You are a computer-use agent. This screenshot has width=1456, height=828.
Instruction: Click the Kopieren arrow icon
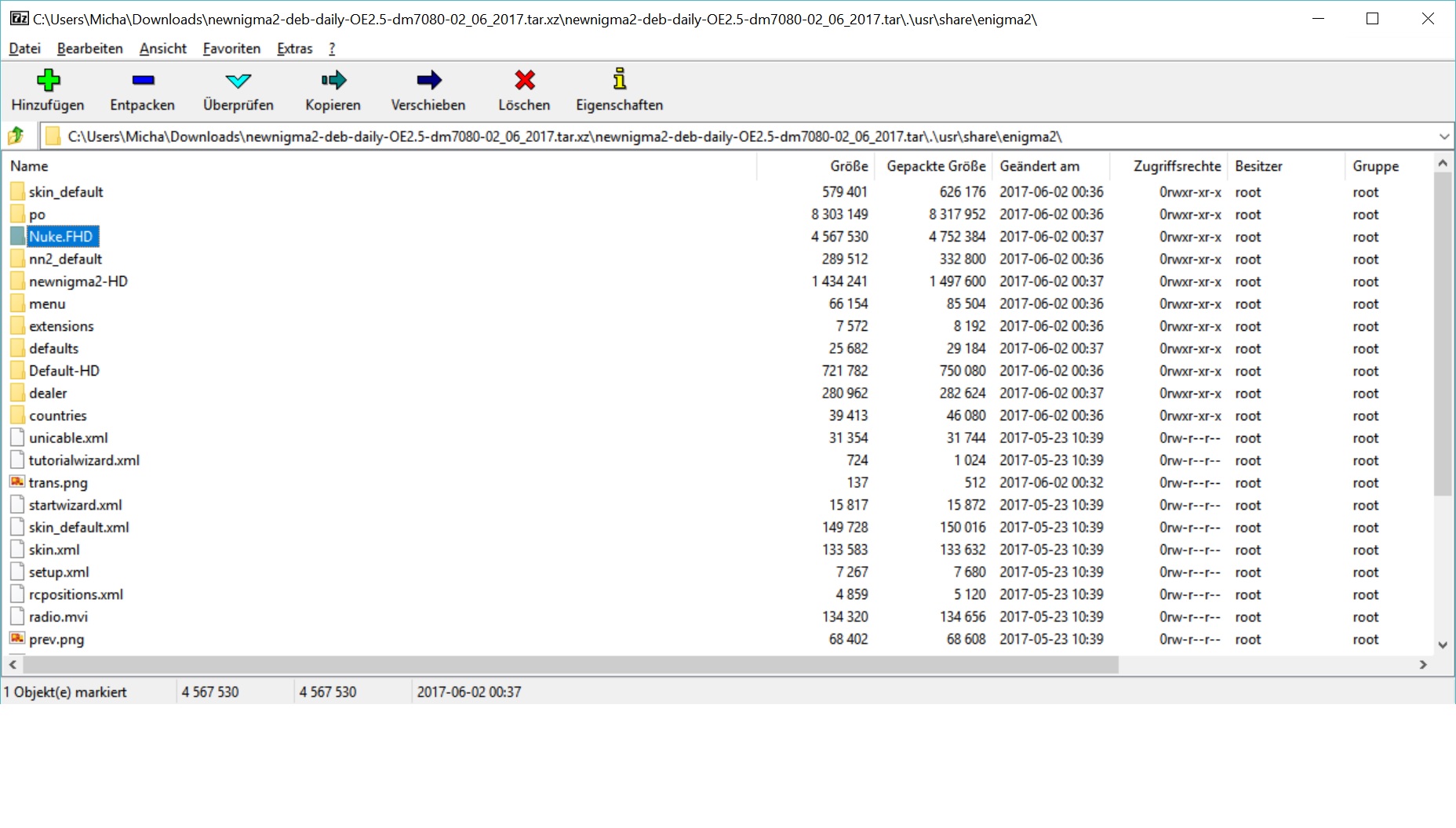333,80
